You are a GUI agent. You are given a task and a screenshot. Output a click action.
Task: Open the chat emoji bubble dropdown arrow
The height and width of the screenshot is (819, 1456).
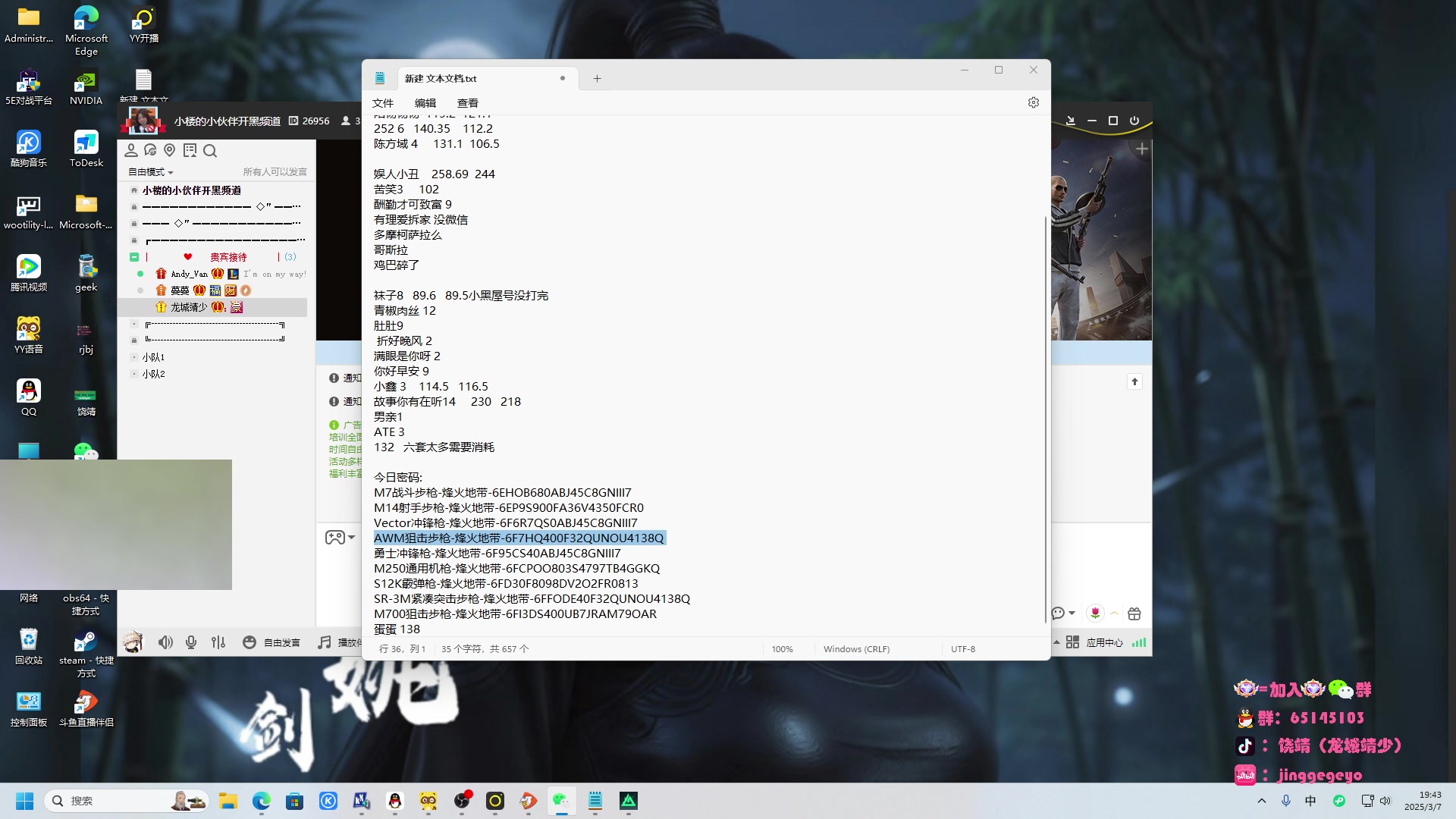1072,613
